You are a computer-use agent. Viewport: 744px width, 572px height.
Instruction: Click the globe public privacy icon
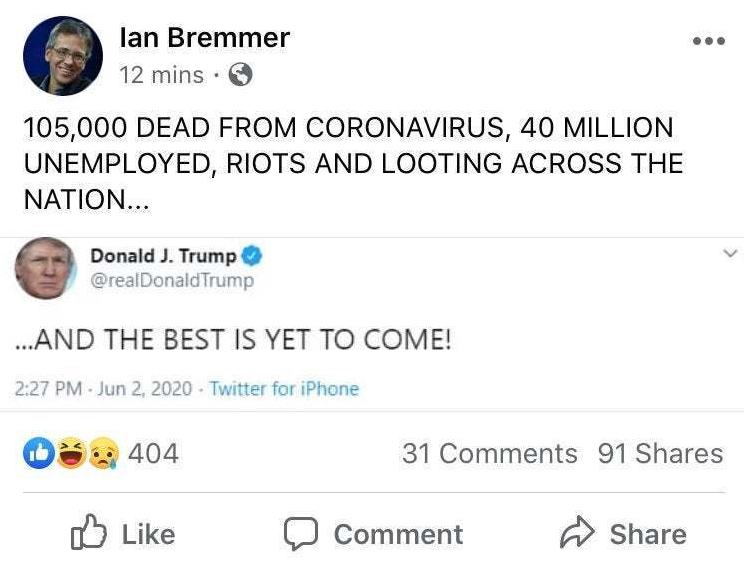[x=240, y=75]
